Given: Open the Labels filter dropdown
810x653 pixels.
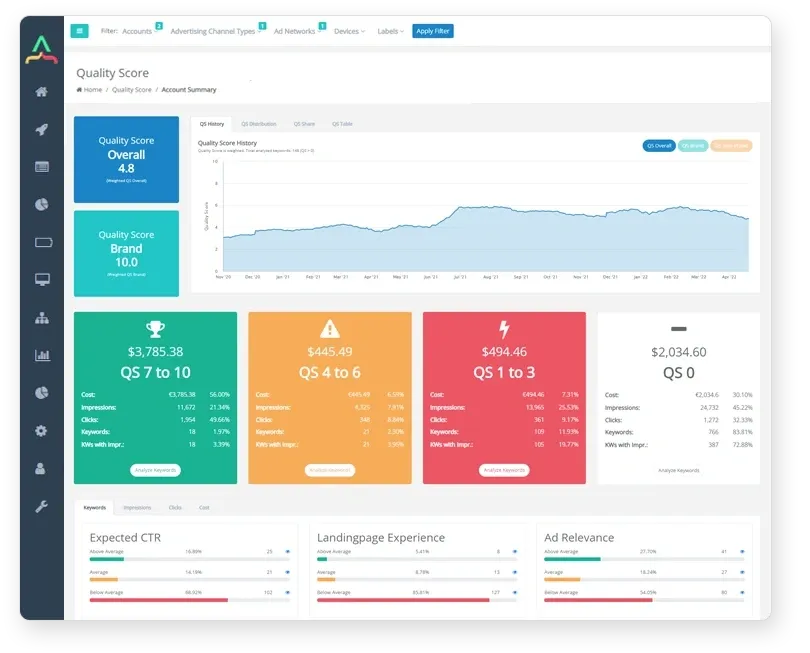Looking at the screenshot, I should pyautogui.click(x=391, y=31).
